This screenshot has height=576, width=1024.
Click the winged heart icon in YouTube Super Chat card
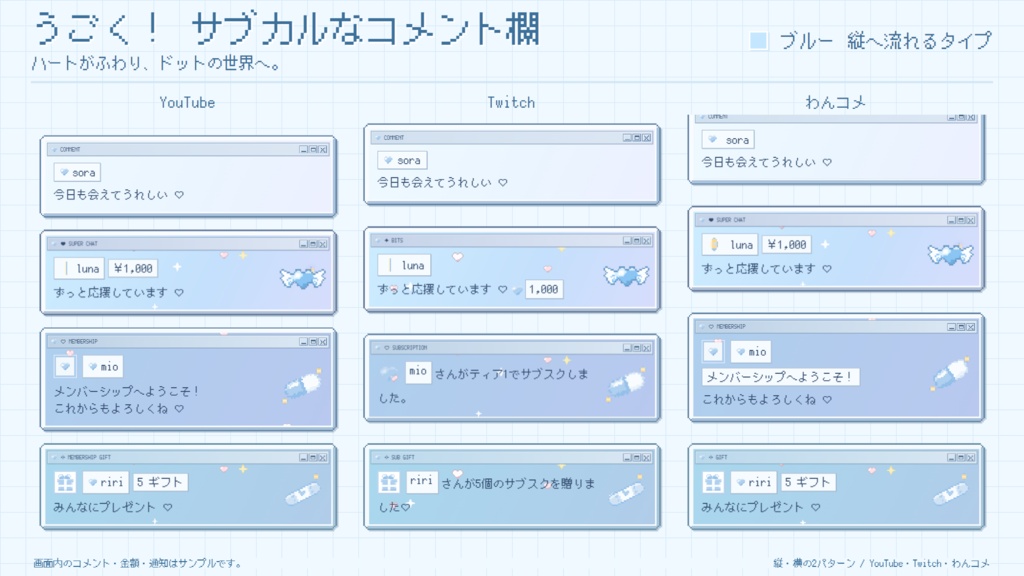[302, 279]
